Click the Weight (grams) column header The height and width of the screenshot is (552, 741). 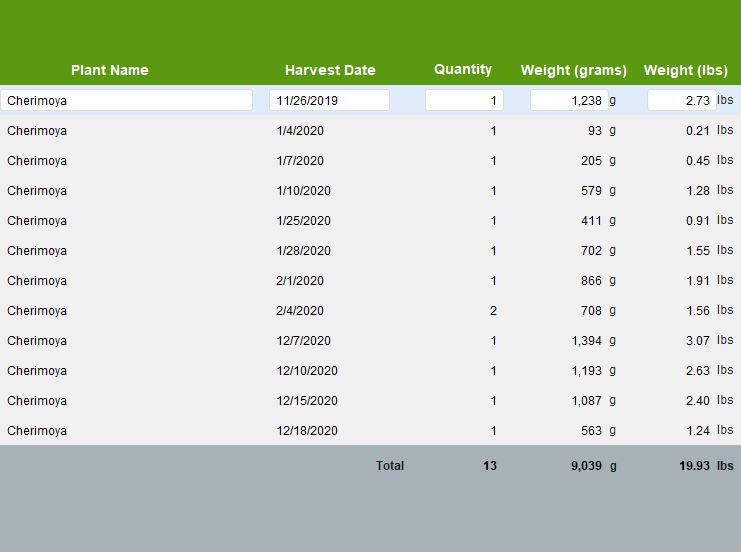coord(573,70)
